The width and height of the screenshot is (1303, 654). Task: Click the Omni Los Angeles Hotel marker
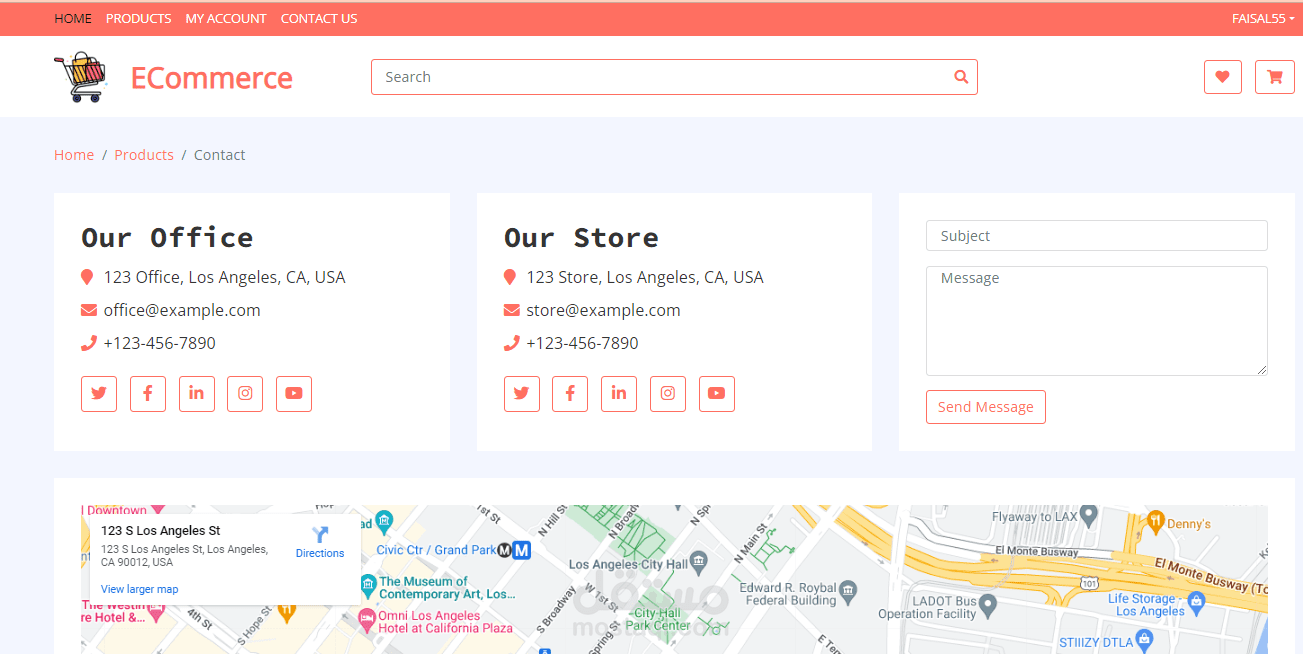click(x=367, y=621)
